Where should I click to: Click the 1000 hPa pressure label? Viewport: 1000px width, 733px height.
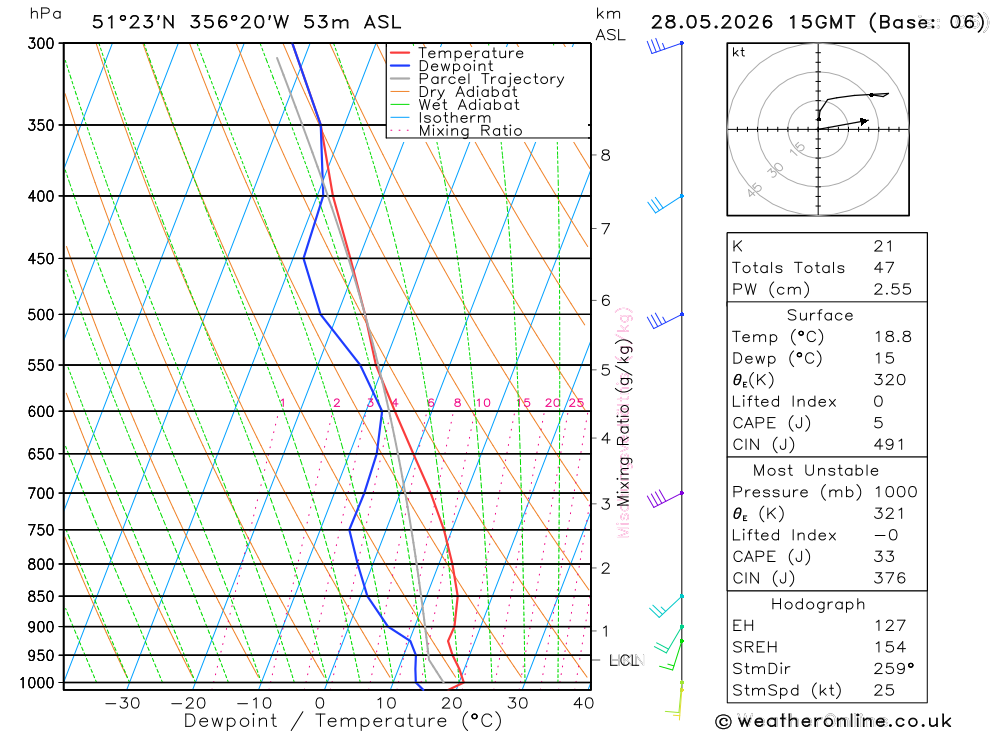pos(37,683)
